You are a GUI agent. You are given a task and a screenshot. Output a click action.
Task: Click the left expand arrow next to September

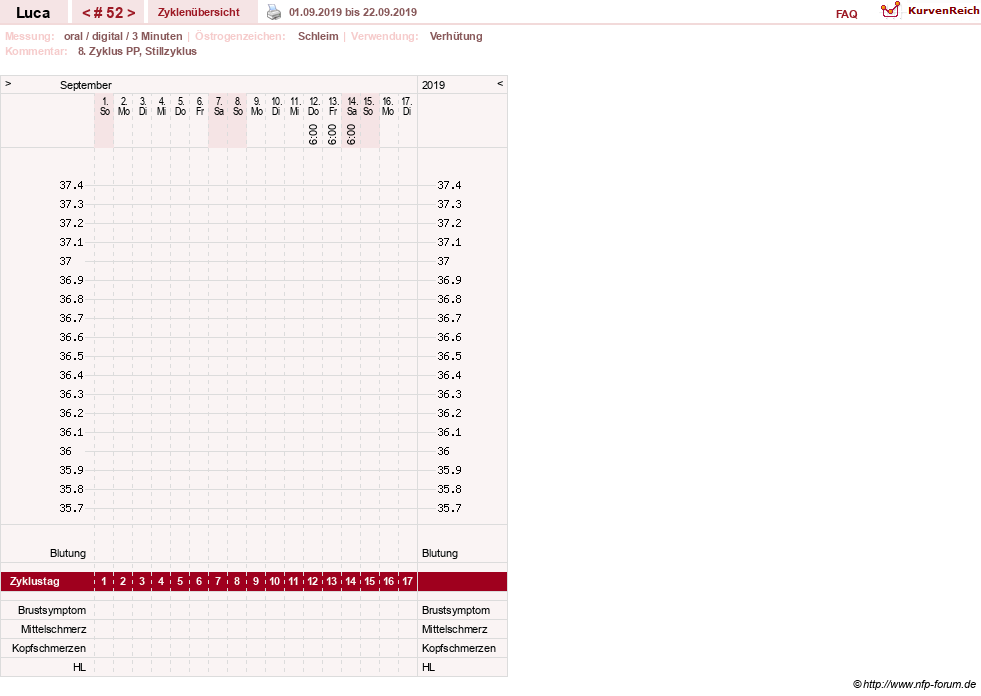(x=8, y=83)
